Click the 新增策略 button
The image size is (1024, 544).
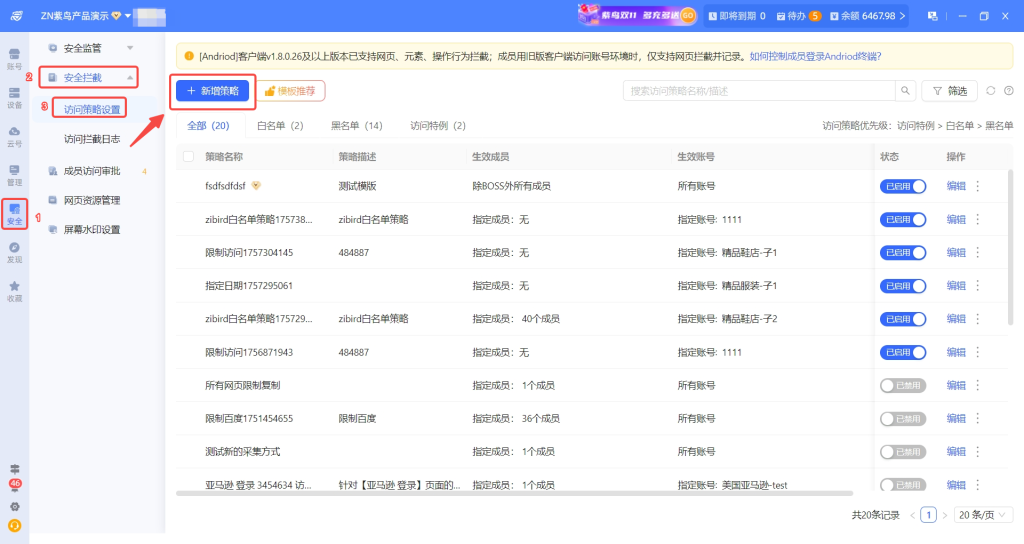(212, 91)
